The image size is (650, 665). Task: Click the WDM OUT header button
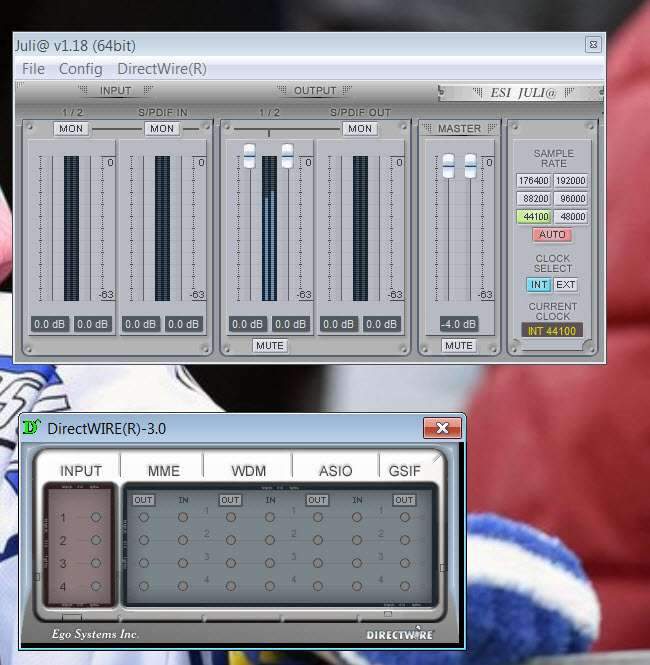(230, 500)
